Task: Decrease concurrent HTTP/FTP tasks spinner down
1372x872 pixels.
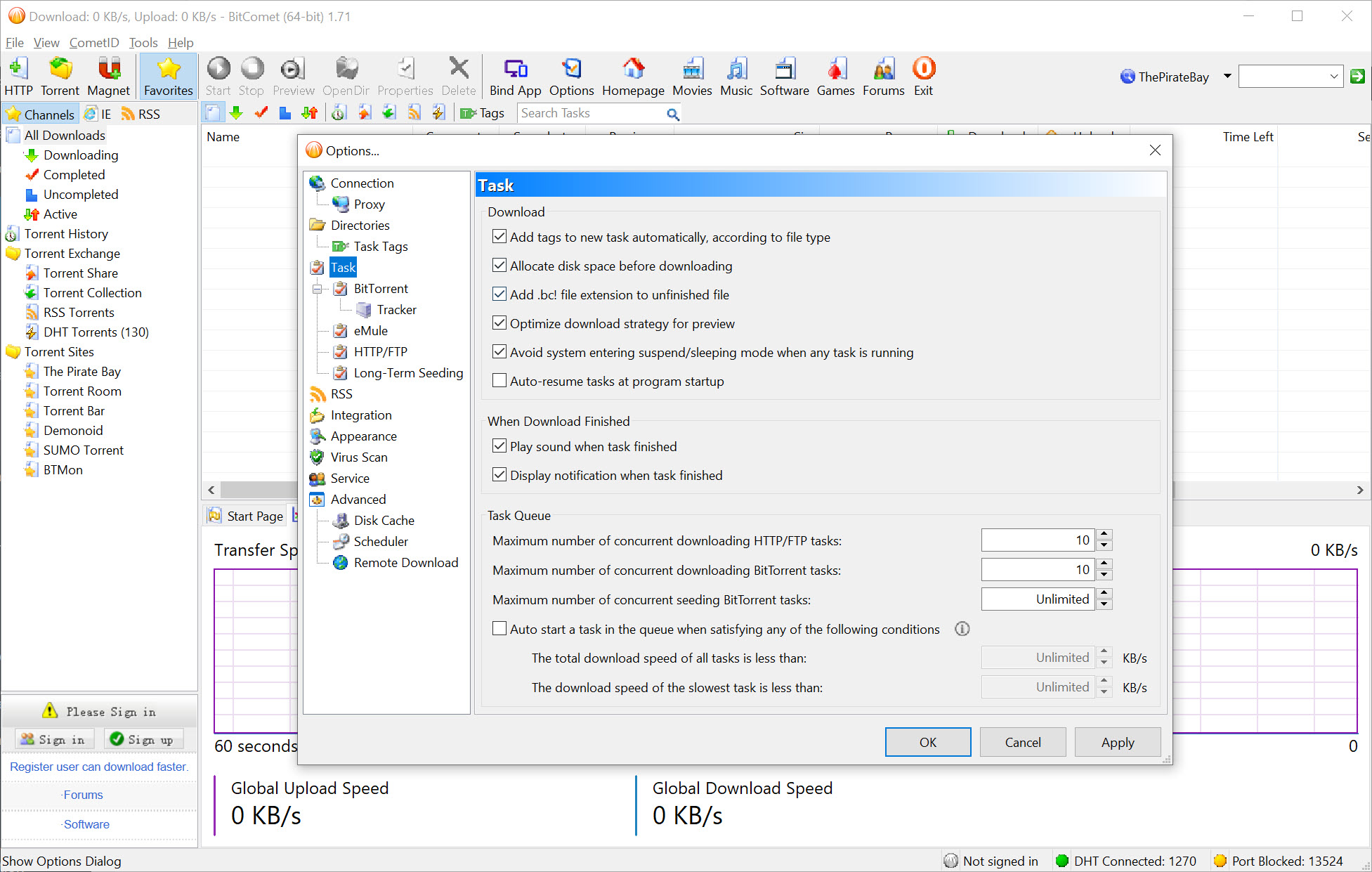Action: pos(1104,546)
